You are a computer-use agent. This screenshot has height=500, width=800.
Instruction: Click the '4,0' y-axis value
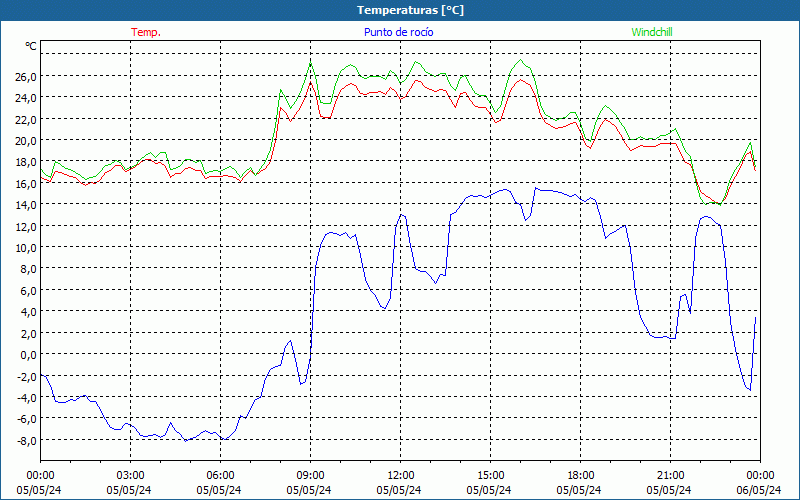point(29,312)
